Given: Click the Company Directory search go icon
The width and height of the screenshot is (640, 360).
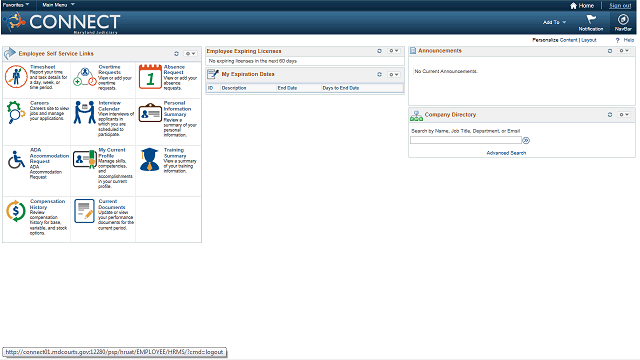Looking at the screenshot, I should tap(526, 140).
